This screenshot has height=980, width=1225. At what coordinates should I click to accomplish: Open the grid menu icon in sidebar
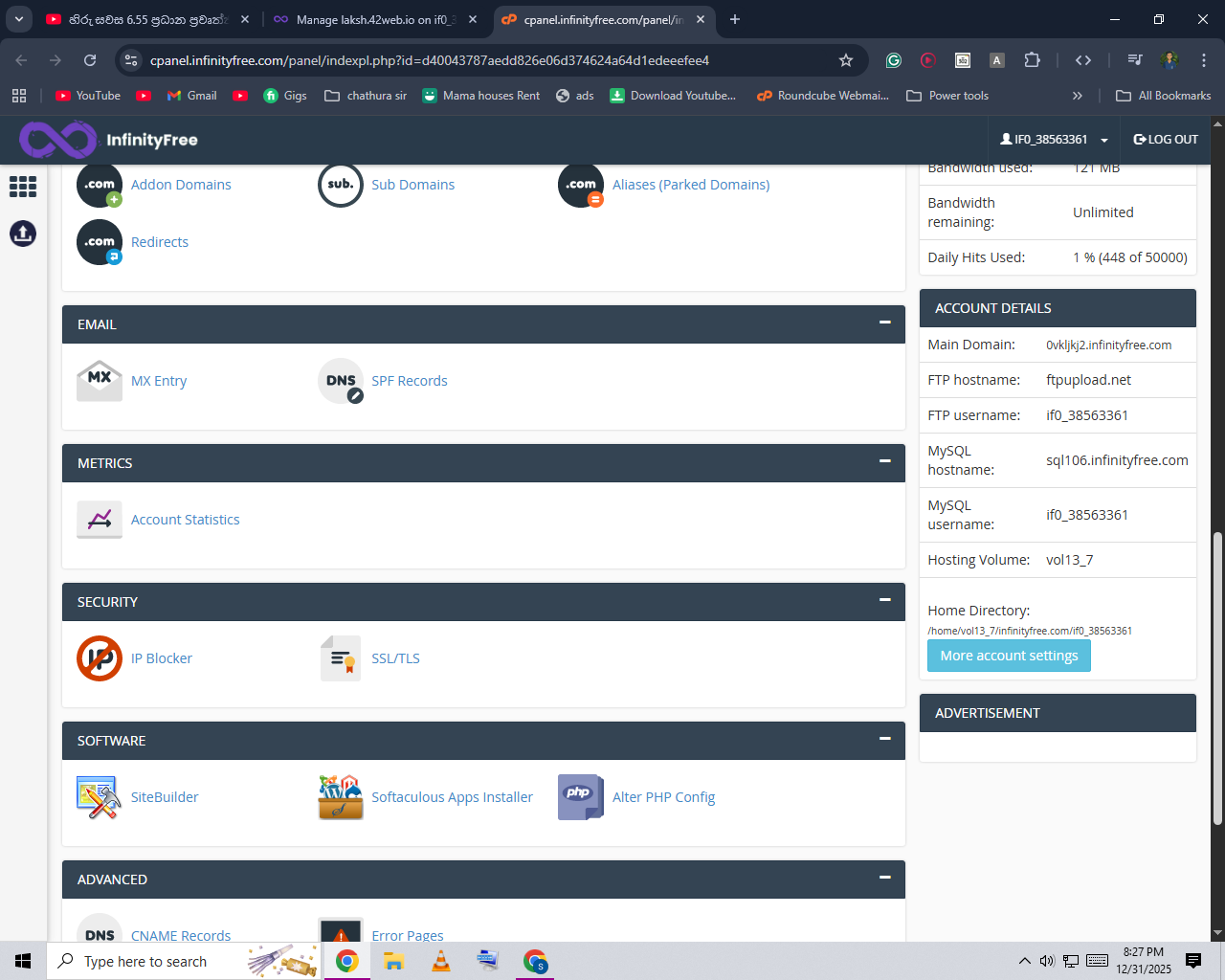click(x=23, y=187)
